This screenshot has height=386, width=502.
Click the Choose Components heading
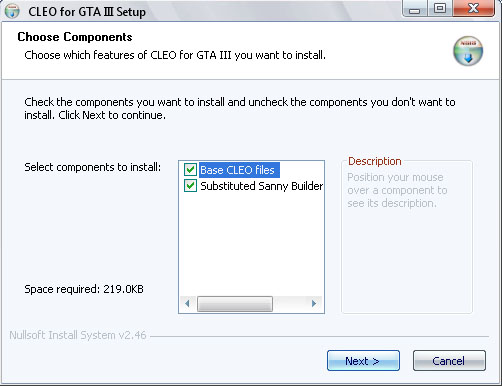tap(75, 37)
